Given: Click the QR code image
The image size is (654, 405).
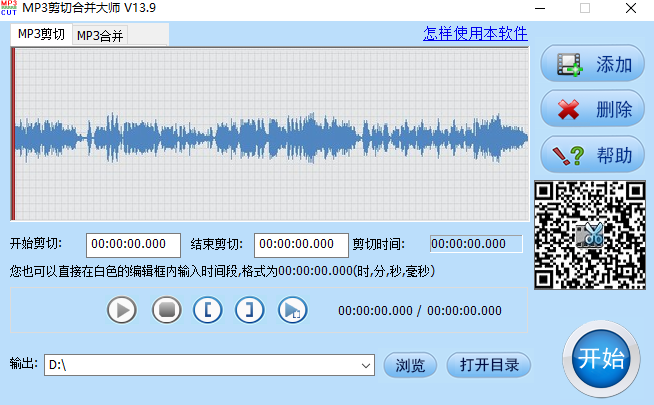Looking at the screenshot, I should pos(590,235).
